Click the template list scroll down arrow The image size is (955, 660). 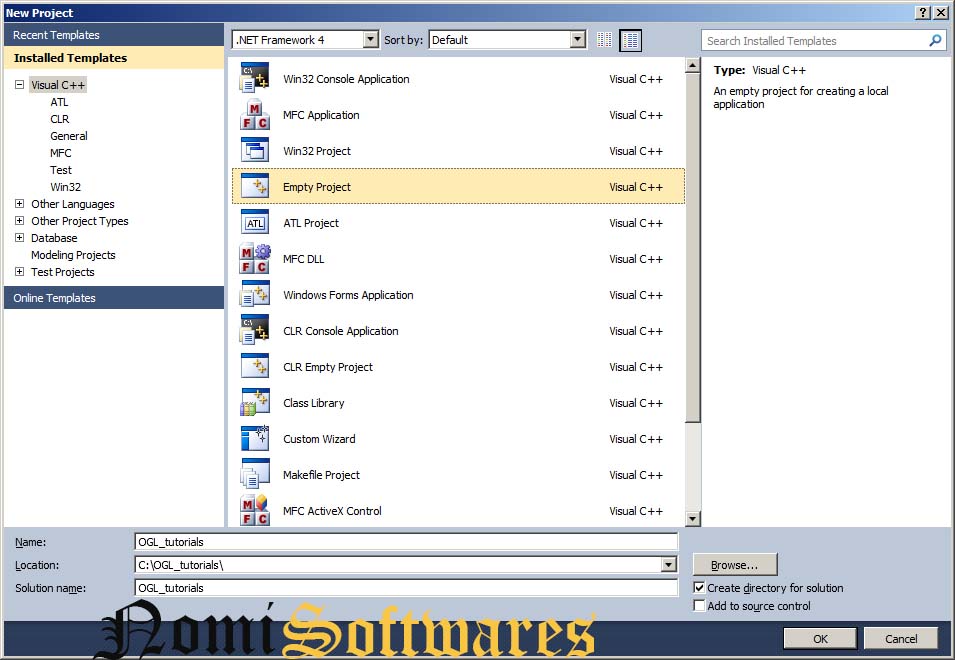[x=692, y=519]
